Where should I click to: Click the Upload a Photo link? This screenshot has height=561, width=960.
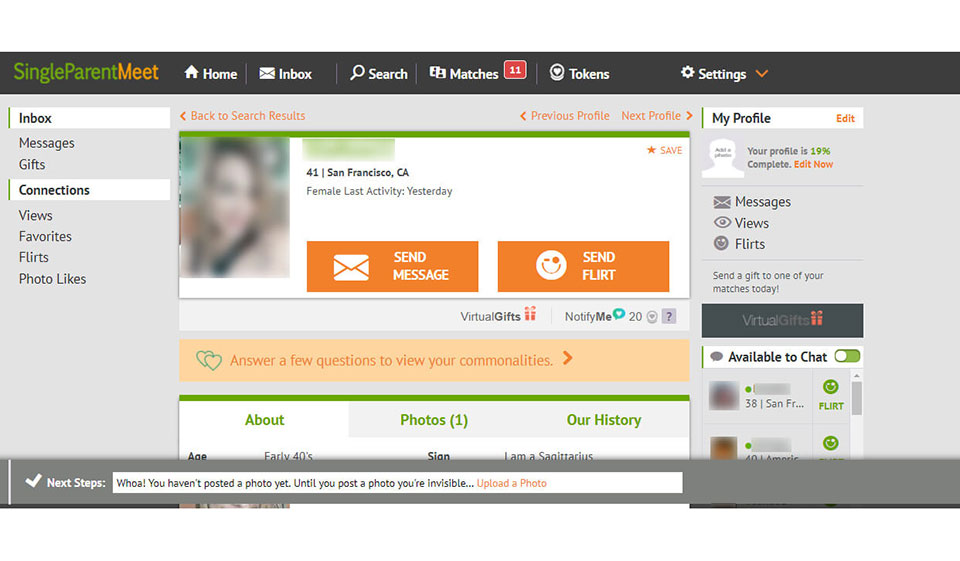[x=511, y=483]
